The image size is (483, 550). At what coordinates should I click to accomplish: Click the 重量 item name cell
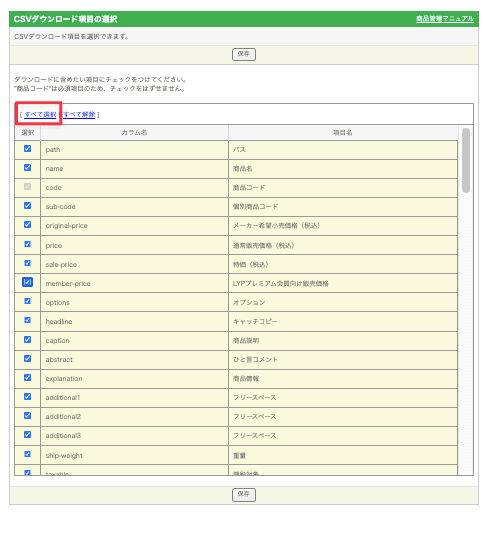point(343,455)
